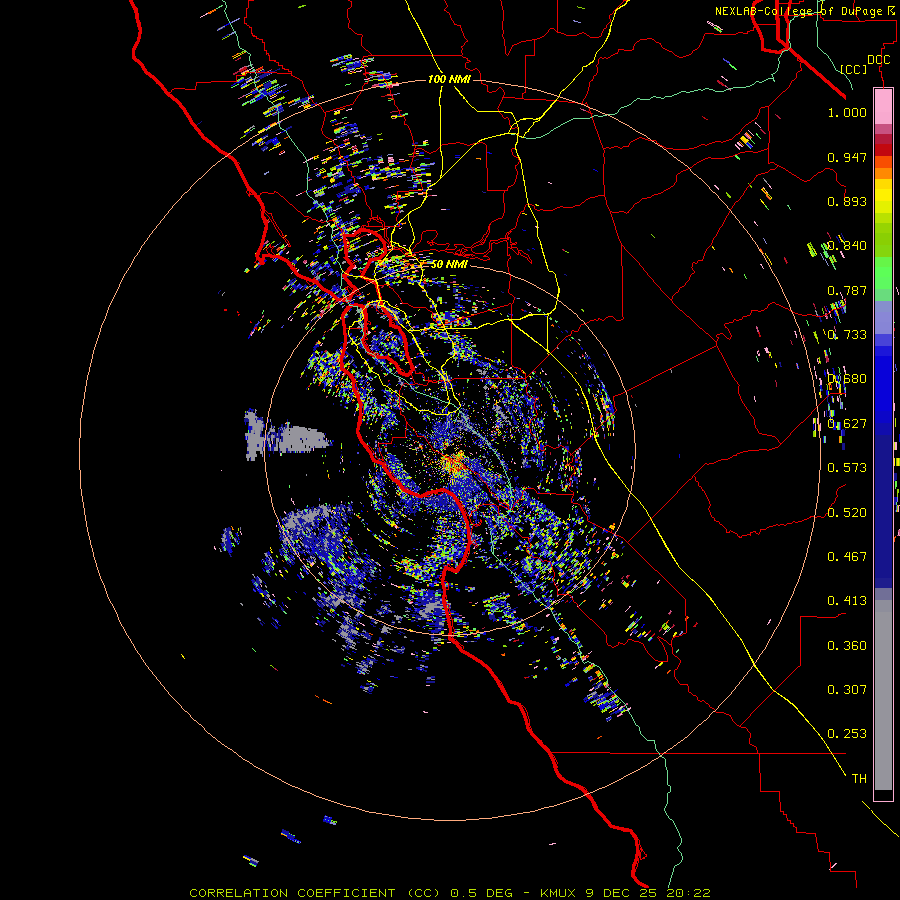Click the 1.000 legend value
The height and width of the screenshot is (900, 900).
847,112
